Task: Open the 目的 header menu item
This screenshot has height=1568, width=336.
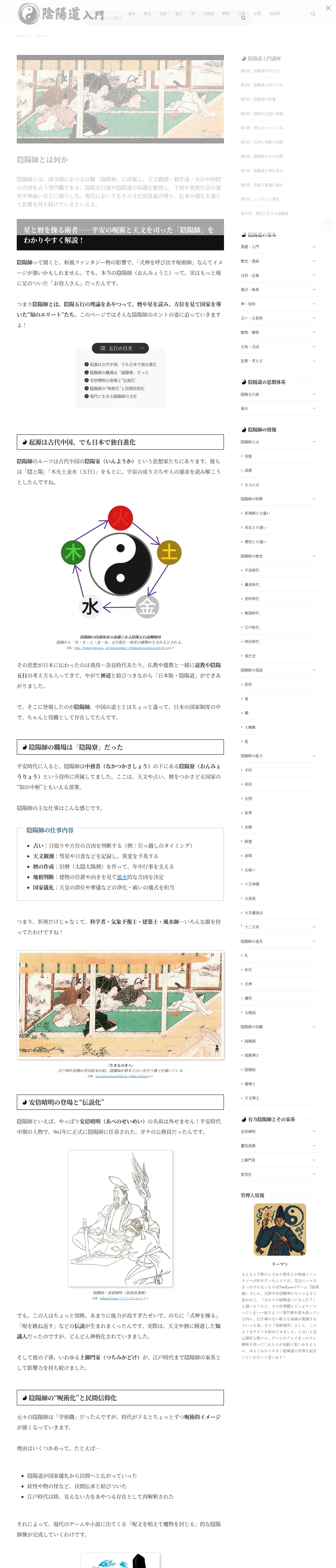Action: (x=163, y=13)
